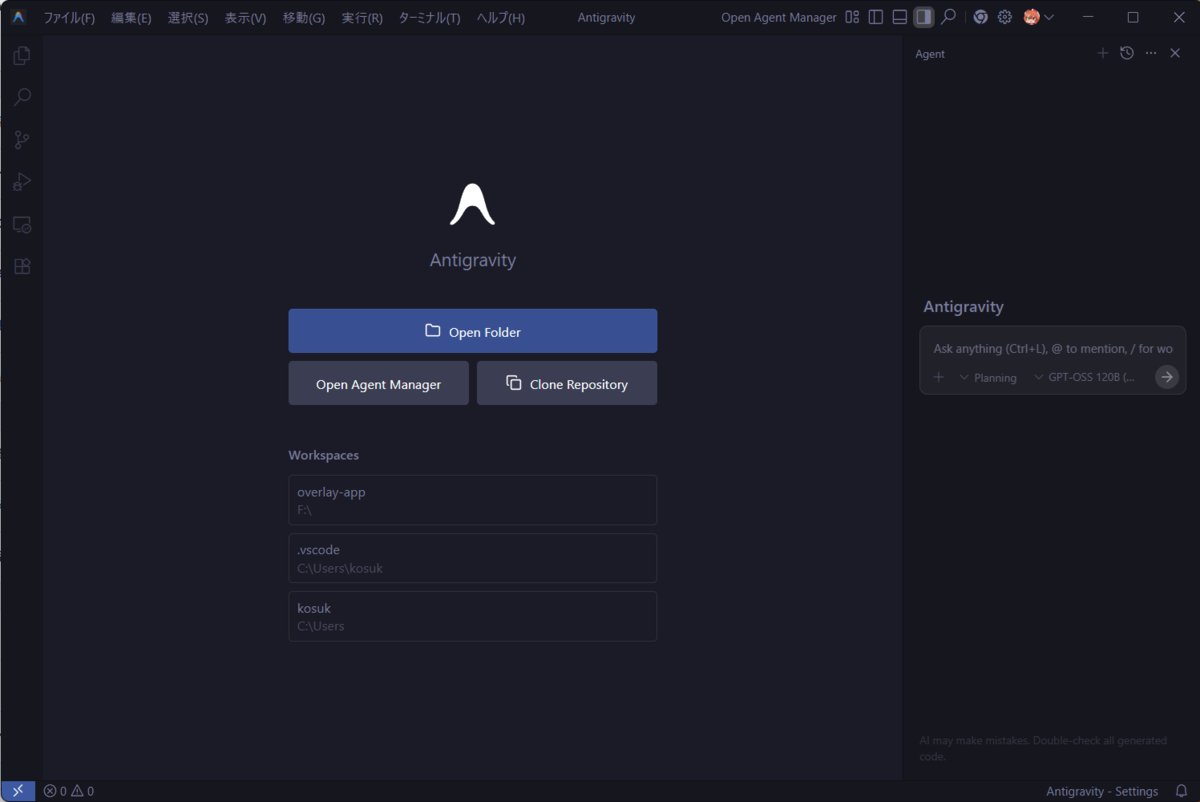Focus the Ask anything chat input
The height and width of the screenshot is (802, 1200).
coord(1052,348)
